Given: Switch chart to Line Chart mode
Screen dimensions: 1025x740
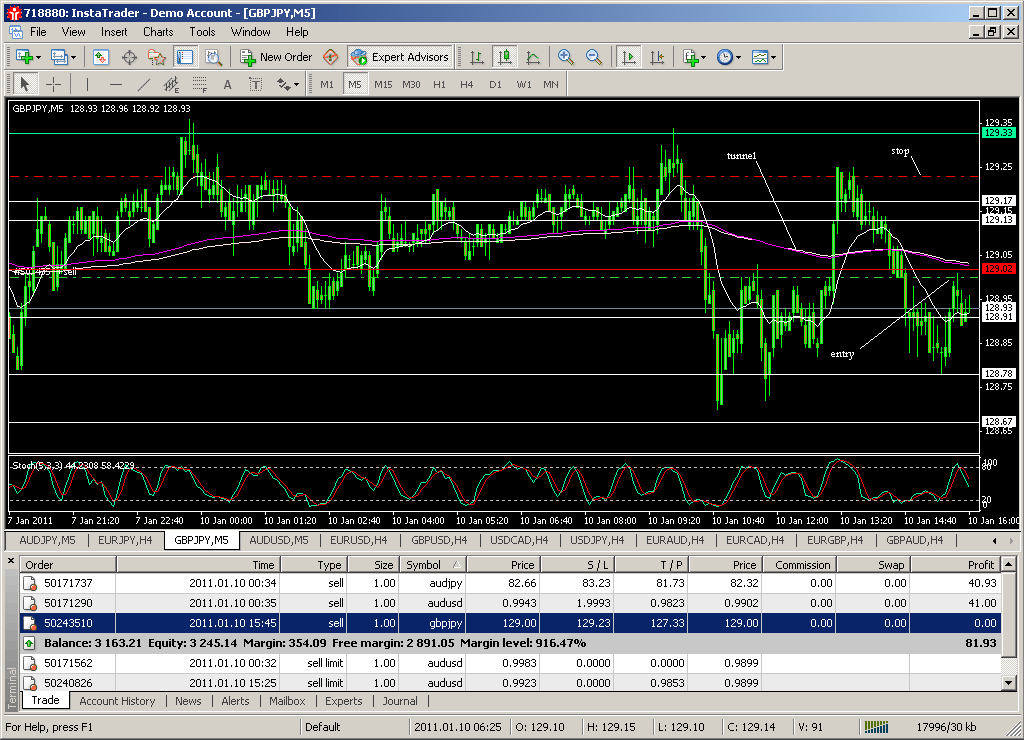Looking at the screenshot, I should click(533, 58).
